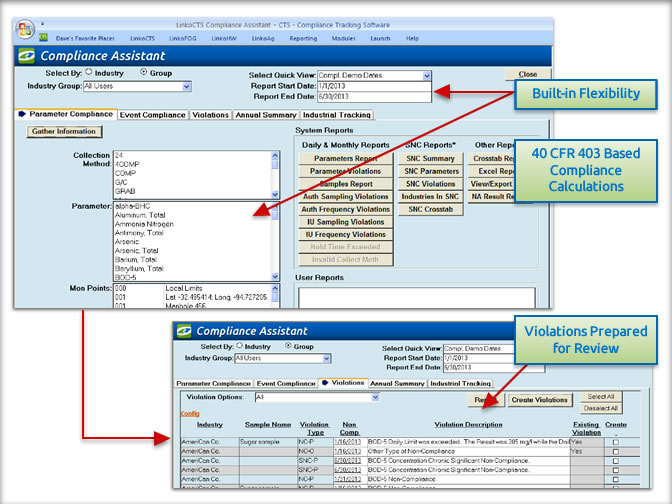Switch to Annual Summary tab in the lower window
672x504 pixels.
click(397, 383)
